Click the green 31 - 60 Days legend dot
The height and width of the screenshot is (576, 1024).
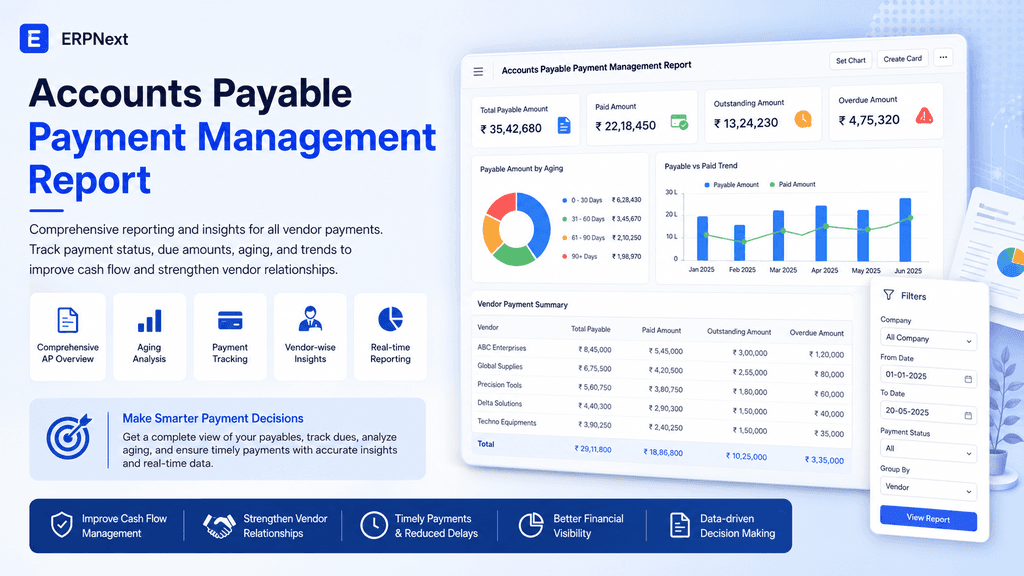click(564, 219)
